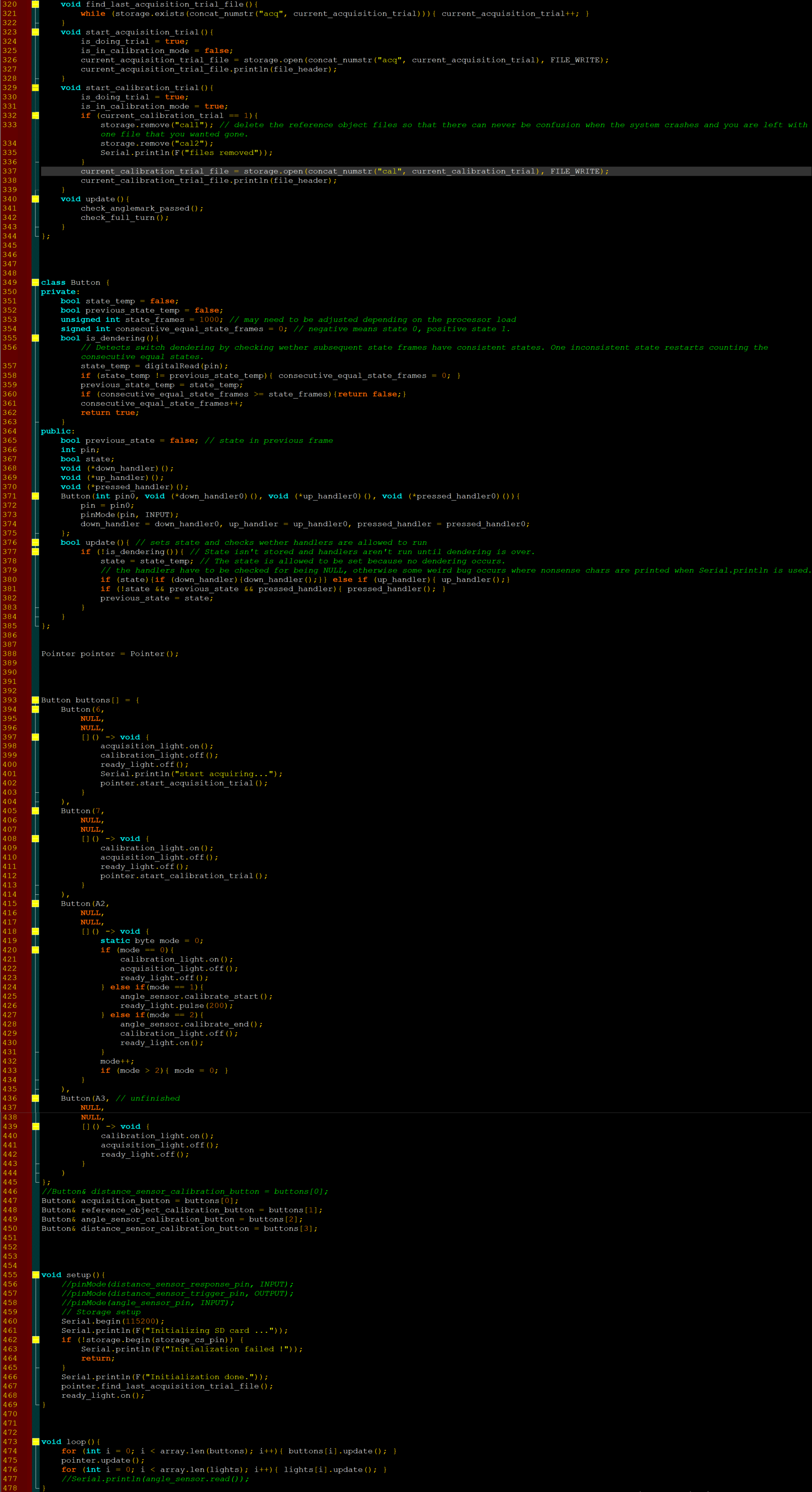Click line number 455 in the gutter
812x1492 pixels.
[10, 1275]
